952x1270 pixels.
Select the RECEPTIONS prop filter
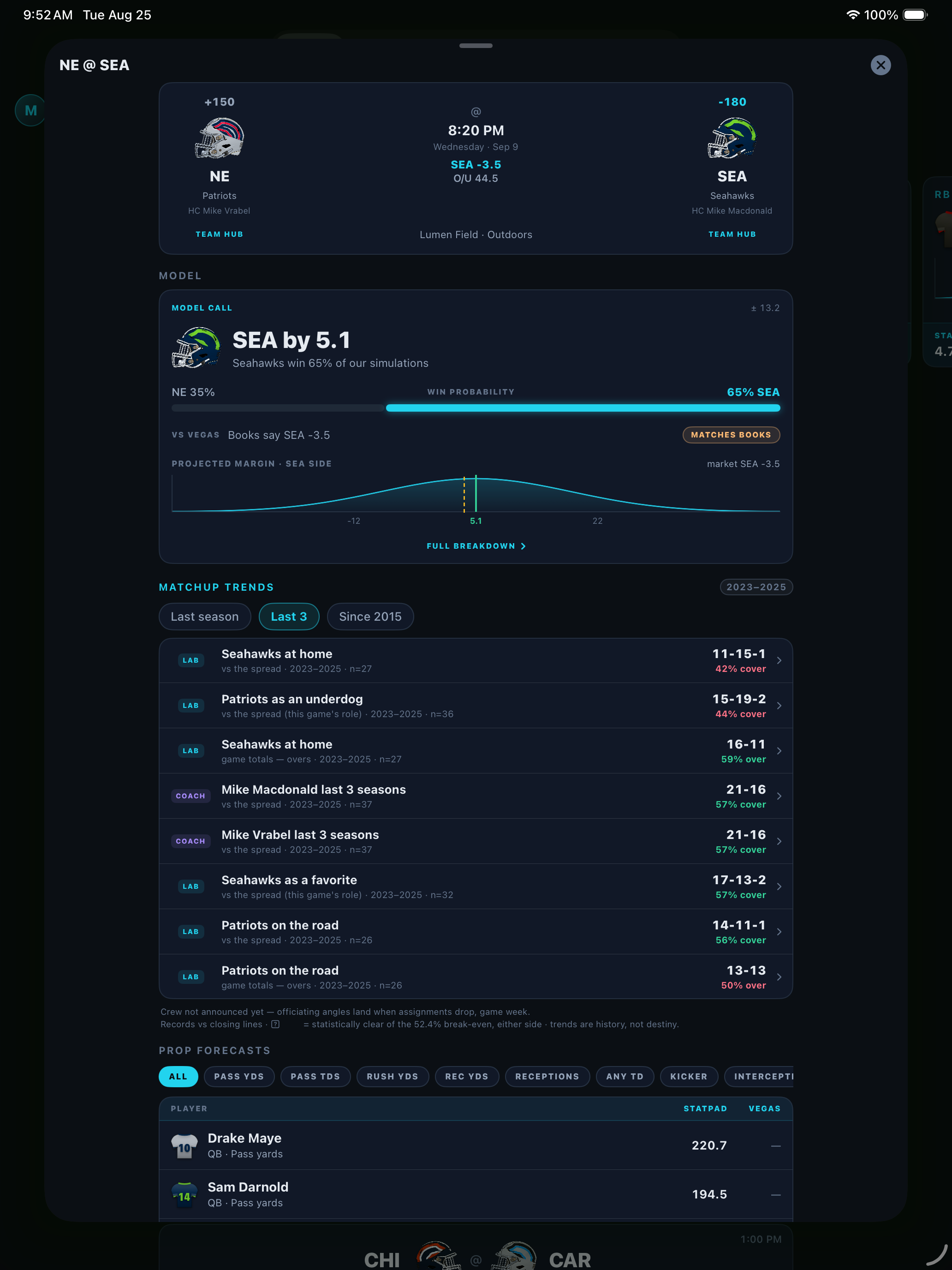[x=547, y=1077]
